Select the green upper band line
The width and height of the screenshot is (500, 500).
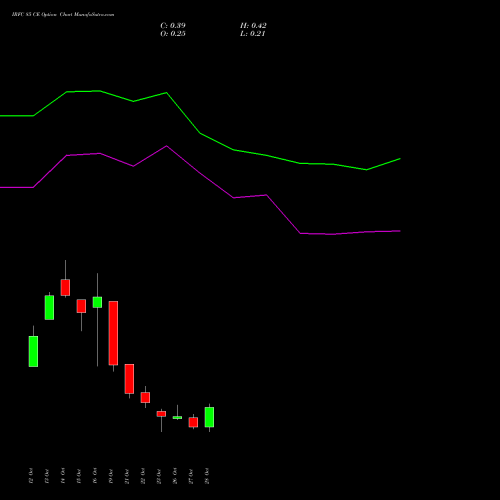tap(200, 133)
